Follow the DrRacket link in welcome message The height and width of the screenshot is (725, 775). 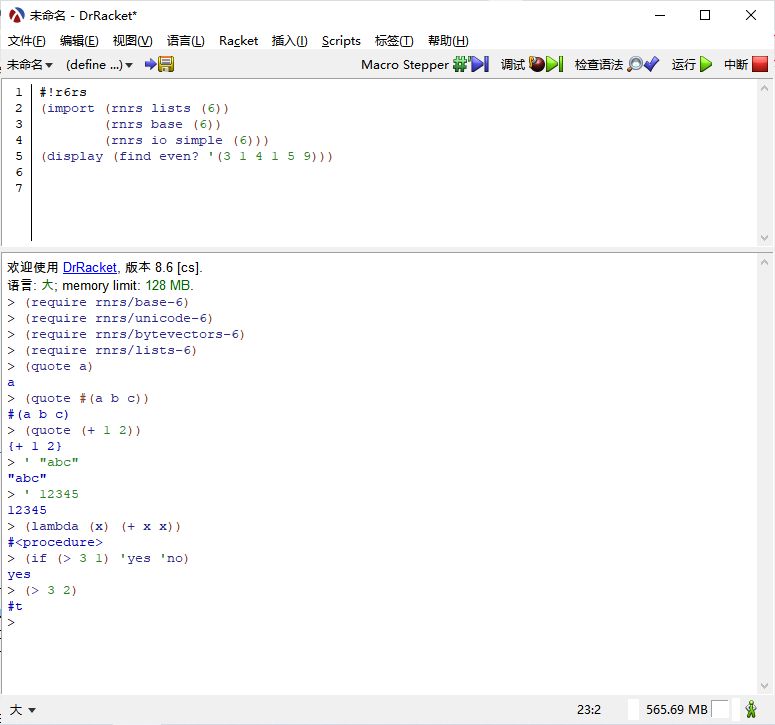(x=90, y=268)
